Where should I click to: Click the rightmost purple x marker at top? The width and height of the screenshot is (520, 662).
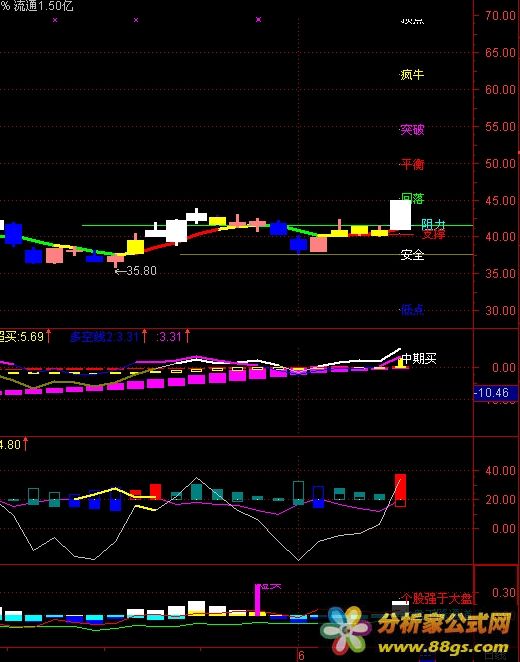259,19
